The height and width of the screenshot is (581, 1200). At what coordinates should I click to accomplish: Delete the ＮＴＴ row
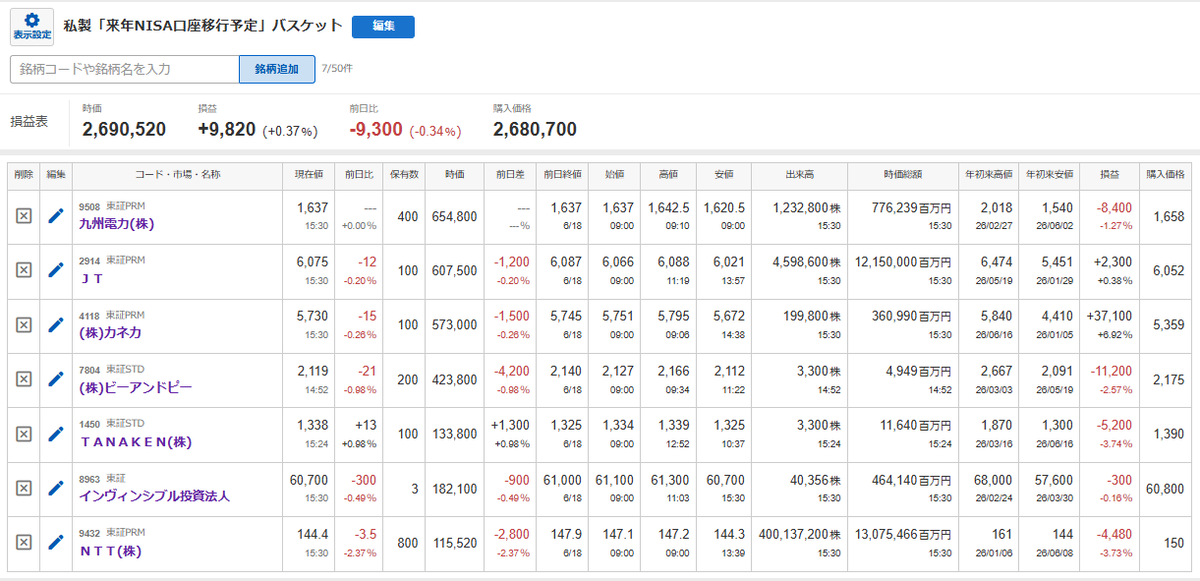pos(24,542)
